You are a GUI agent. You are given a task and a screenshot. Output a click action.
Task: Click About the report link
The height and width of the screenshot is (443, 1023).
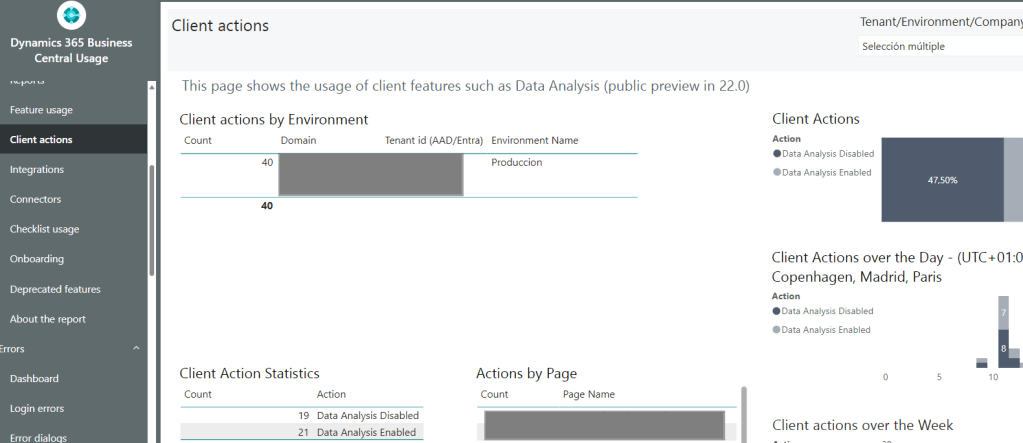click(48, 319)
